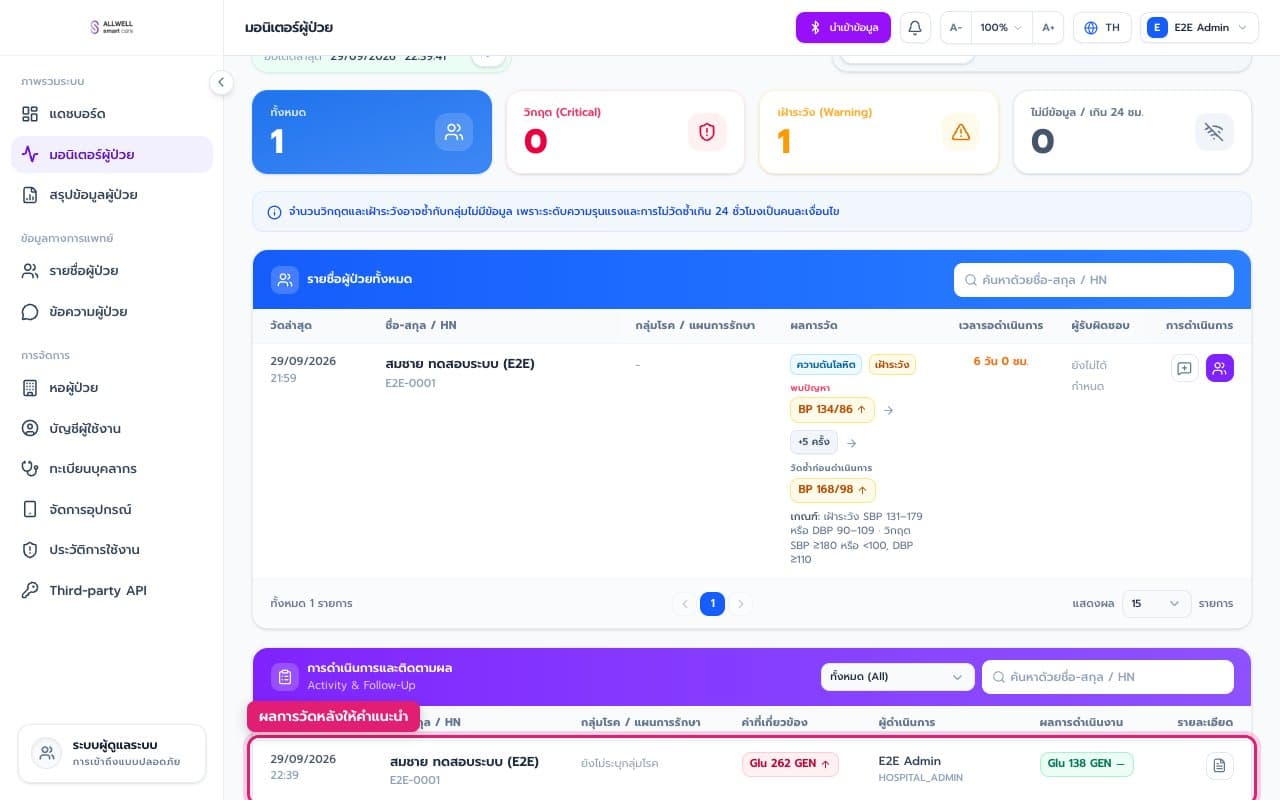This screenshot has width=1280, height=800.
Task: Open ประวัติการใช้งาน in the sidebar
Action: 112,550
